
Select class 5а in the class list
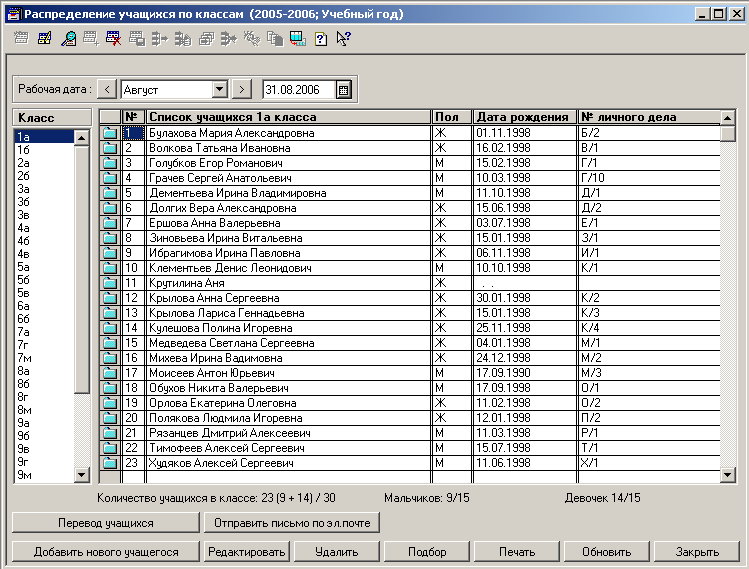pos(24,267)
